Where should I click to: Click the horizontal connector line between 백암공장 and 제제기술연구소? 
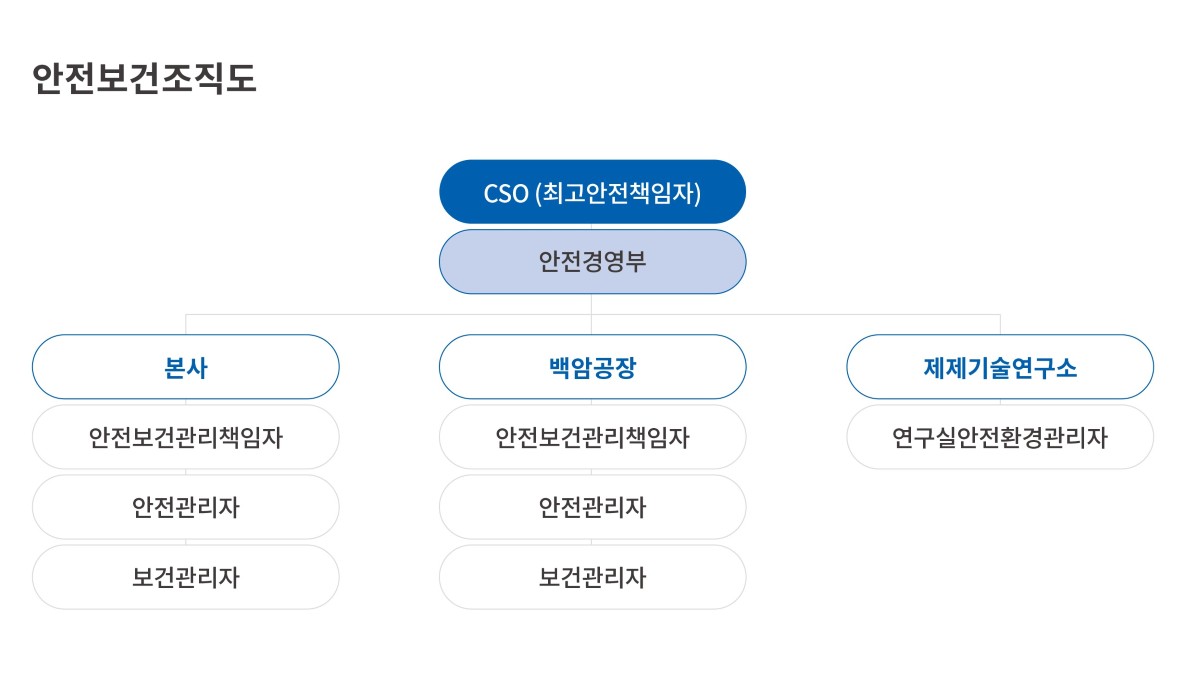point(796,314)
